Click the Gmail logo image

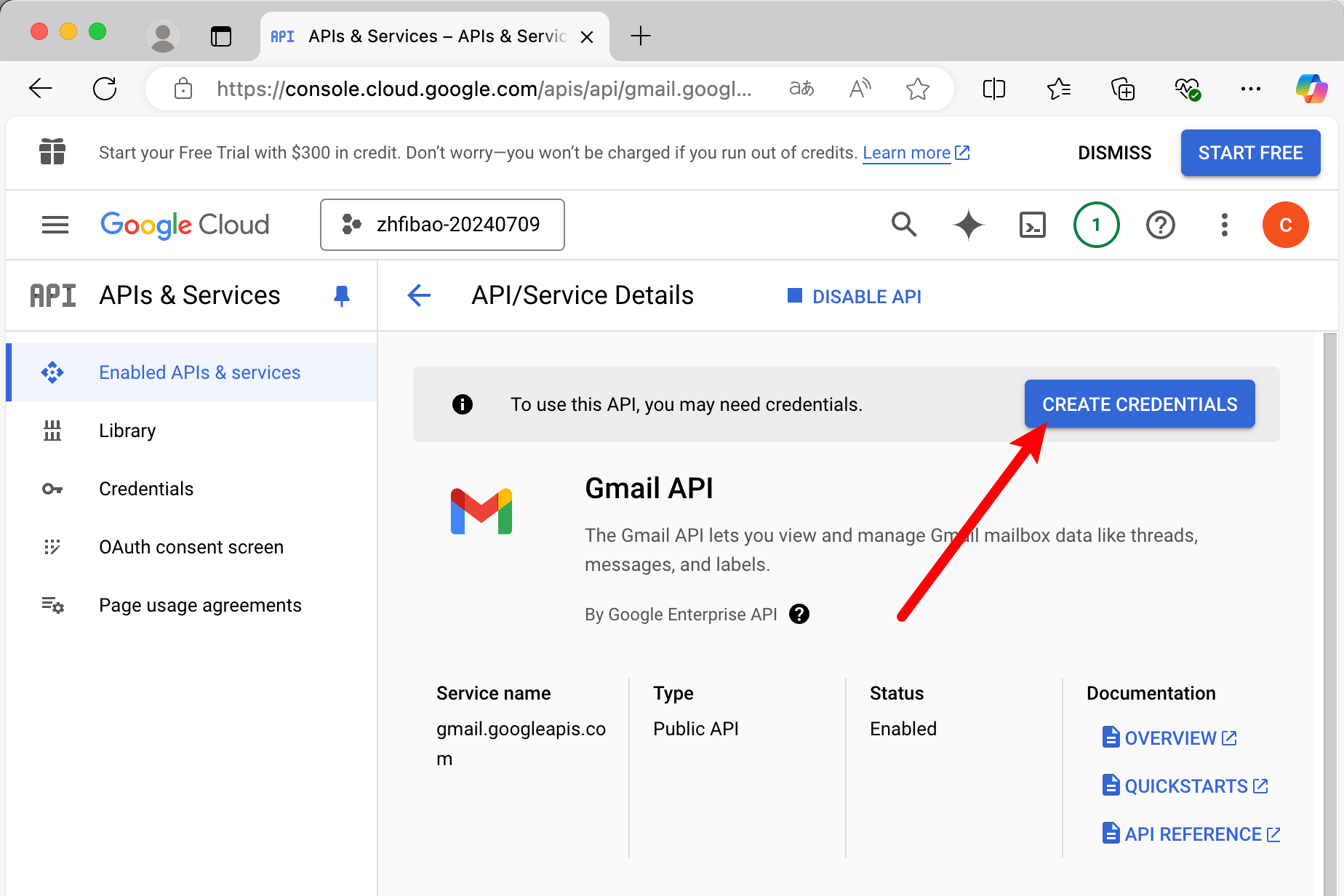click(x=481, y=511)
